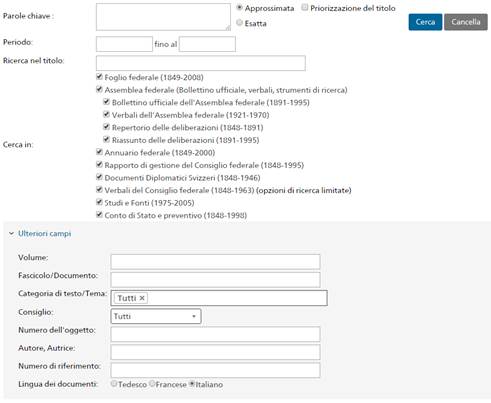Viewport: 491px width, 403px height.
Task: Collapse the Ulteriori campi chevron
Action: (x=11, y=233)
